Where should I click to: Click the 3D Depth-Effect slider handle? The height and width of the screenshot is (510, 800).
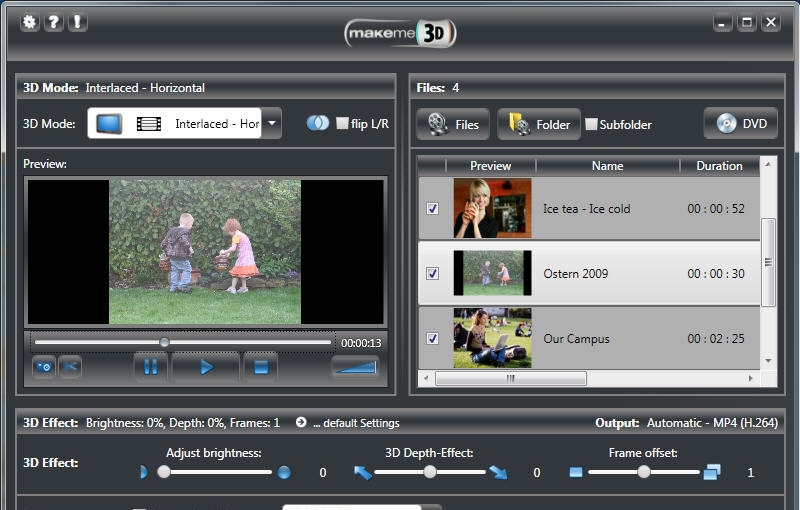pyautogui.click(x=430, y=472)
